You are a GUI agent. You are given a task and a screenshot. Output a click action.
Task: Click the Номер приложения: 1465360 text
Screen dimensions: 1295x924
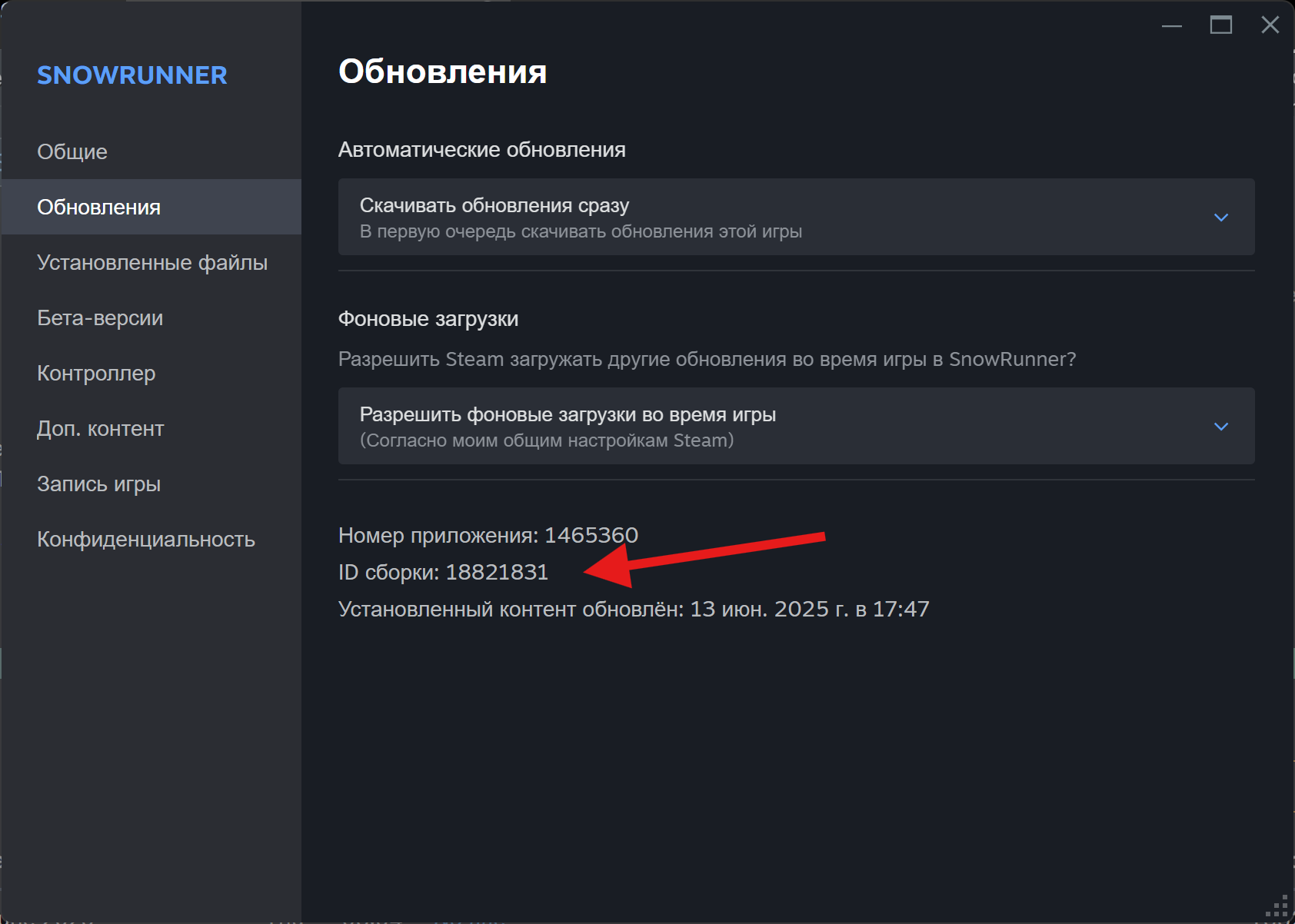tap(488, 535)
